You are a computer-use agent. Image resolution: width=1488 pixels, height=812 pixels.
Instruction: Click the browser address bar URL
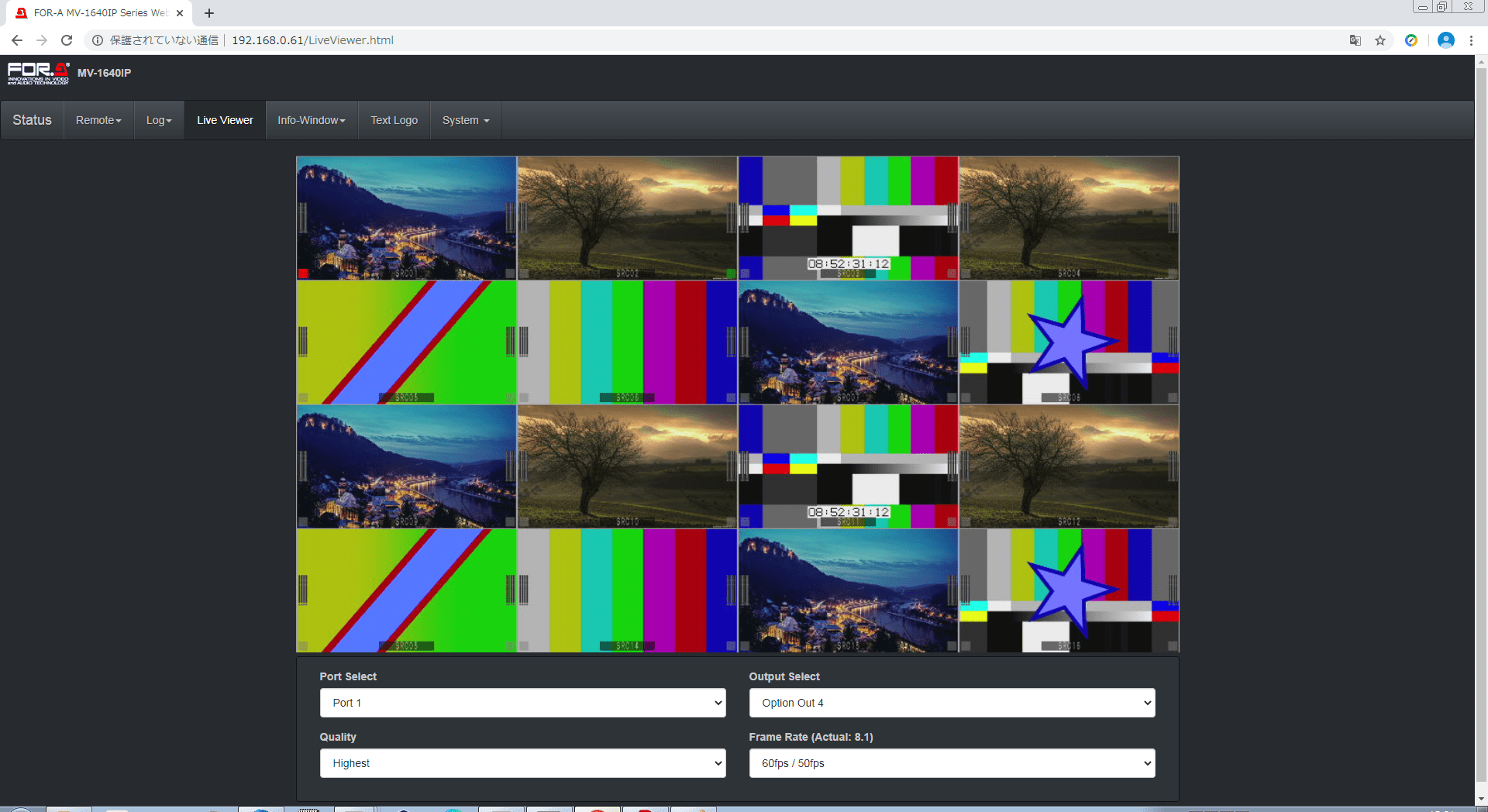tap(312, 40)
